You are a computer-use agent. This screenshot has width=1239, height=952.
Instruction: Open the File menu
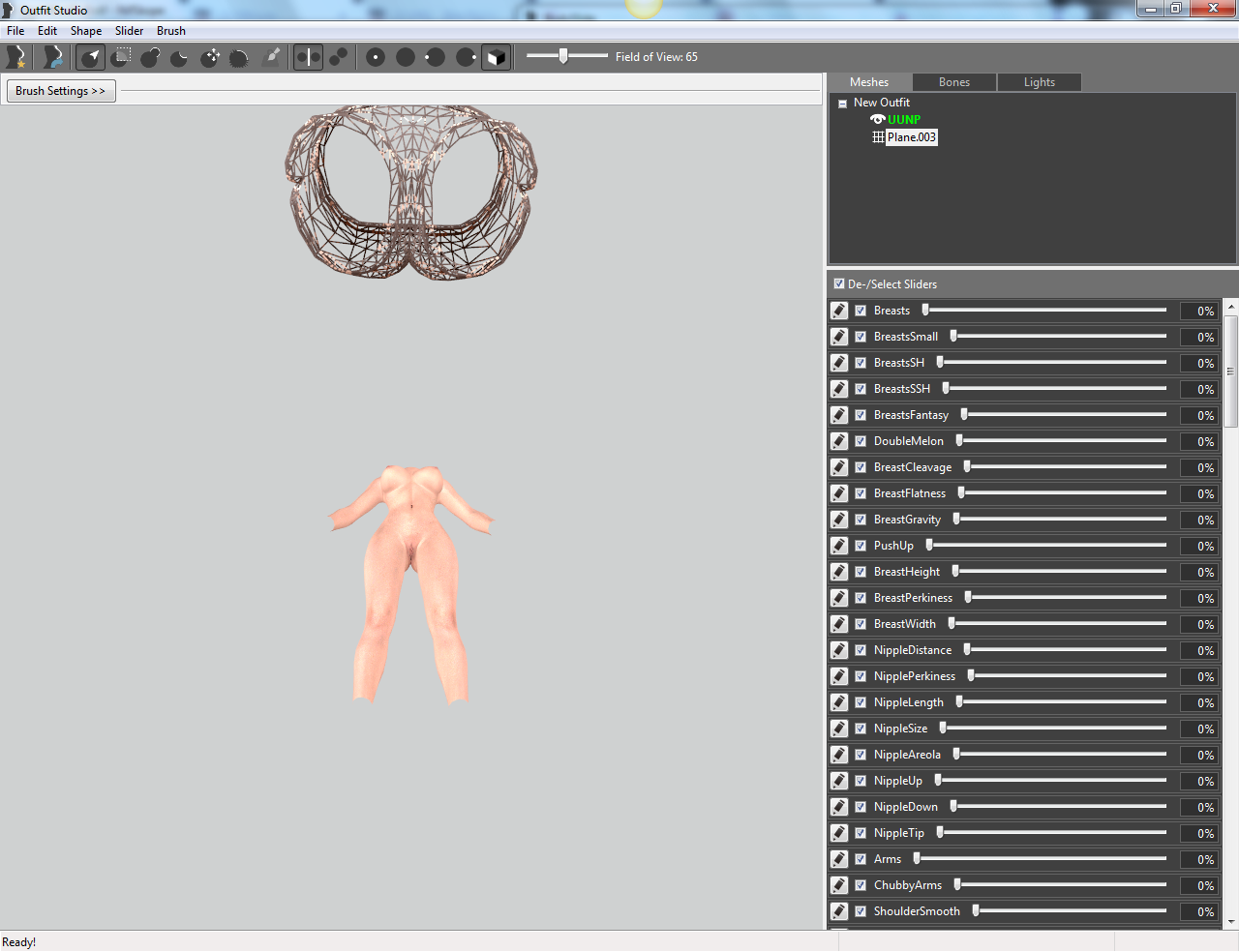click(x=15, y=31)
